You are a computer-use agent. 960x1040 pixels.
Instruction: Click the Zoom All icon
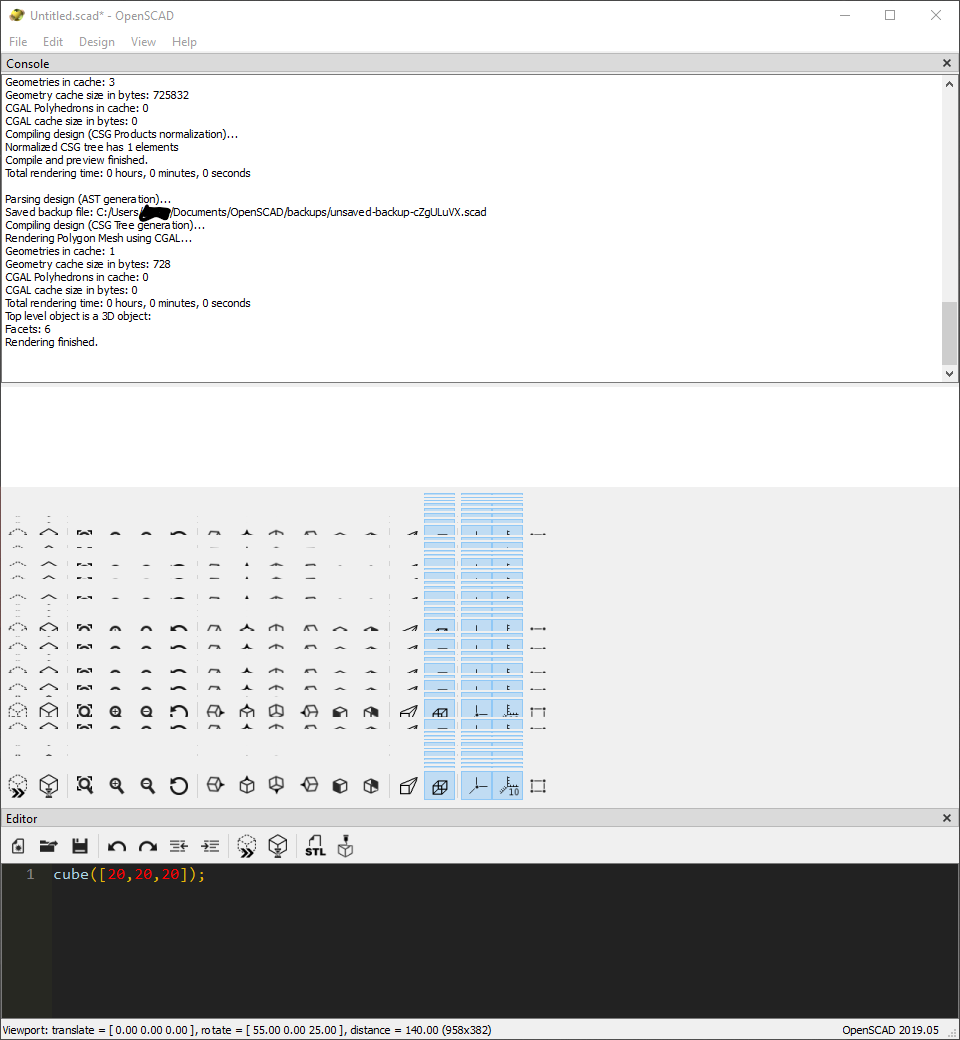tap(84, 786)
